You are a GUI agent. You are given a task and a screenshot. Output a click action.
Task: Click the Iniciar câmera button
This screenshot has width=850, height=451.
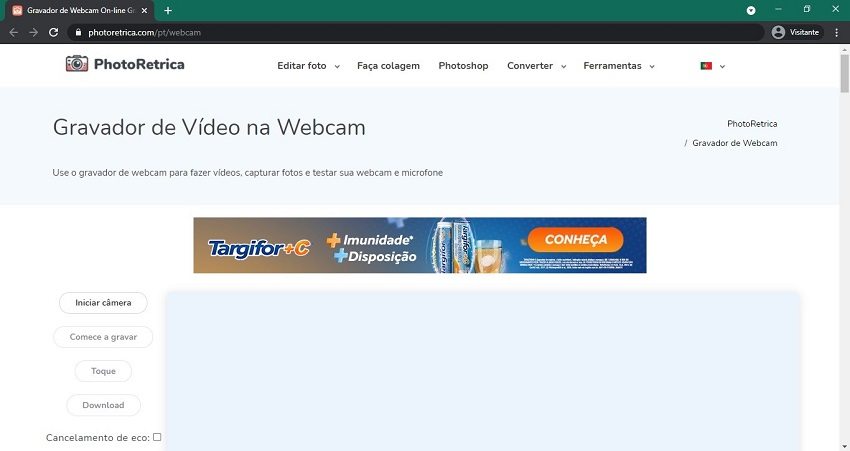(x=103, y=302)
